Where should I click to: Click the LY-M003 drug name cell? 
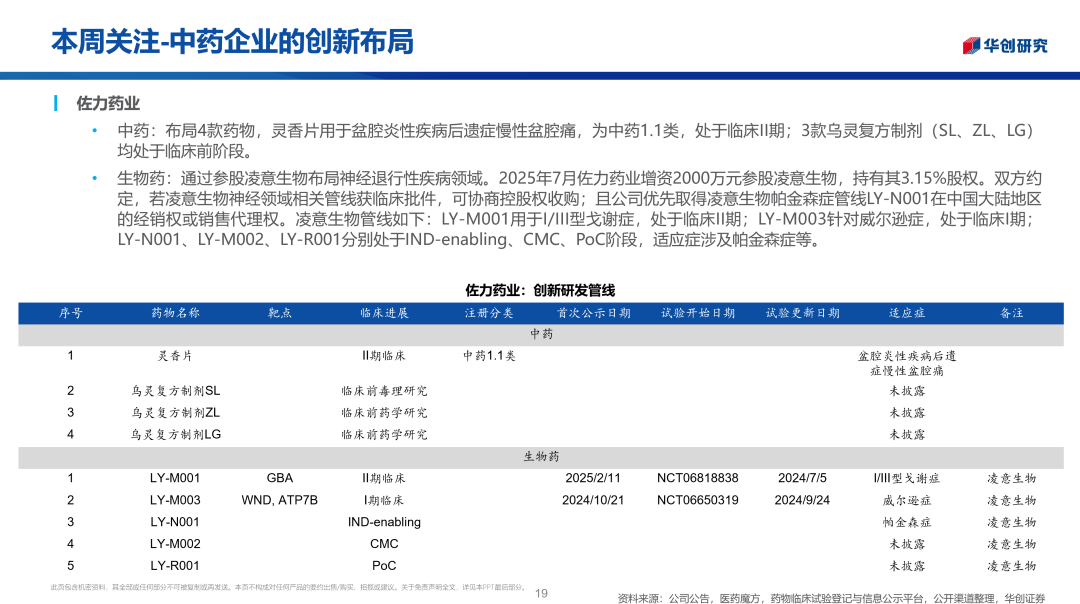175,500
